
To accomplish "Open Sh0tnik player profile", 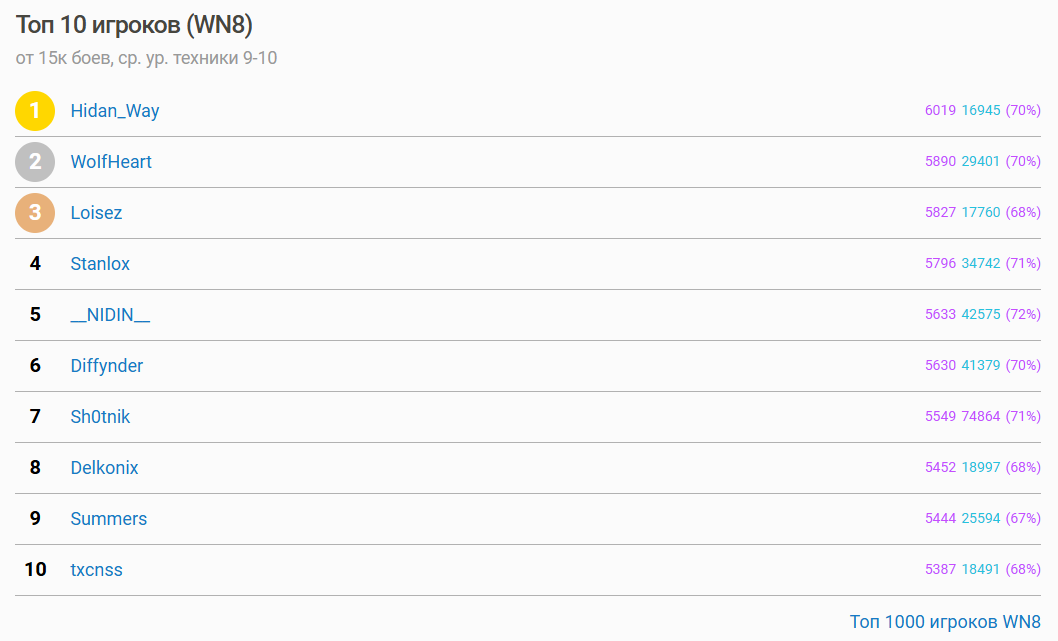I will point(100,417).
